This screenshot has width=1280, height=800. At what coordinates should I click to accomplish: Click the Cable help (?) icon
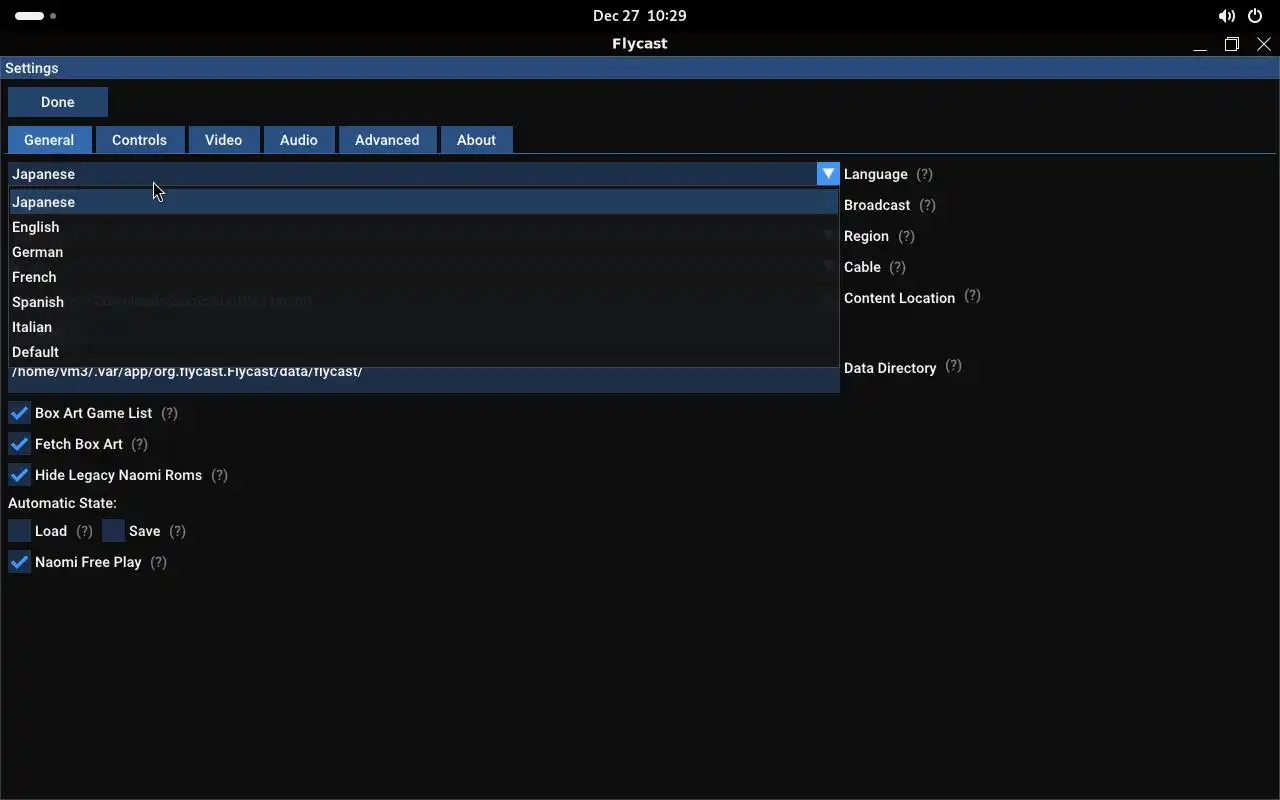click(897, 267)
